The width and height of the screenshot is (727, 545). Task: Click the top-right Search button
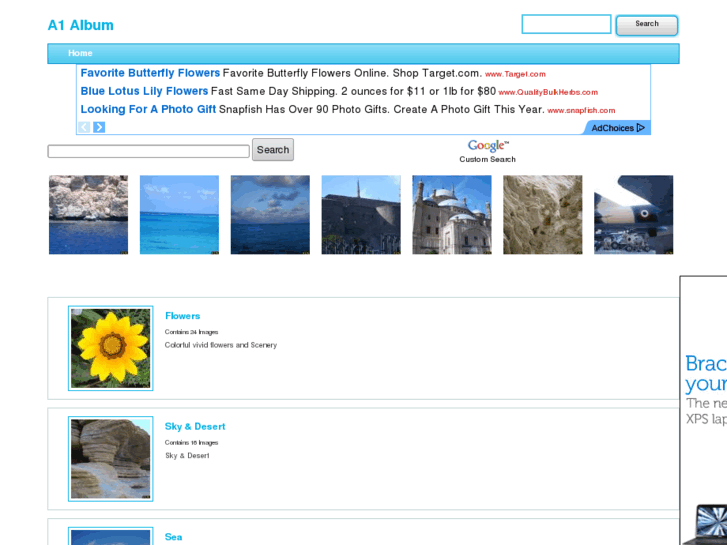(647, 25)
